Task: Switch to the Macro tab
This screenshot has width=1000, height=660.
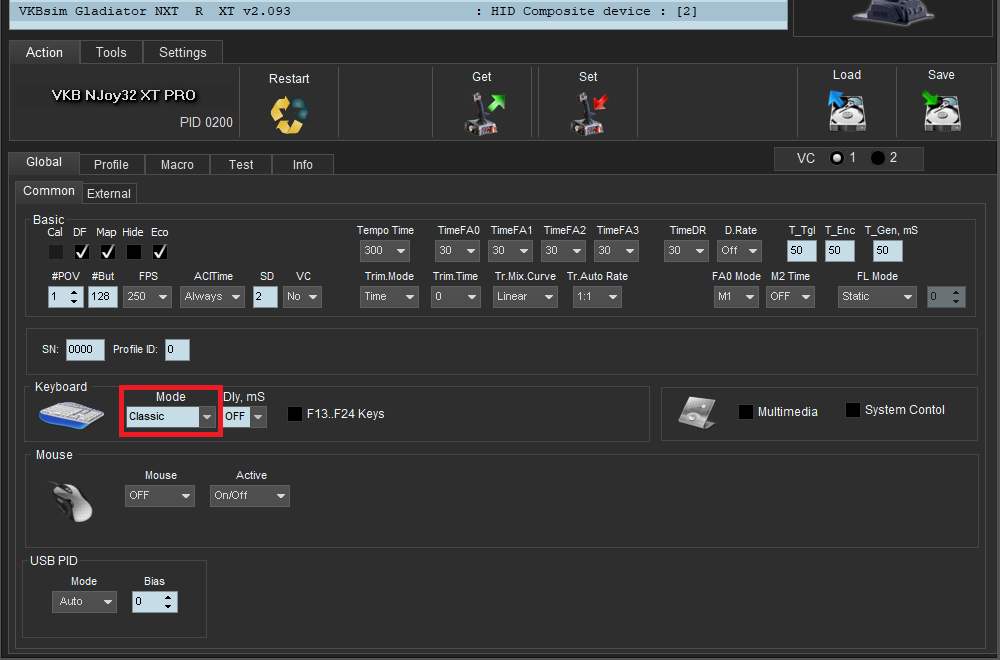Action: (x=177, y=165)
